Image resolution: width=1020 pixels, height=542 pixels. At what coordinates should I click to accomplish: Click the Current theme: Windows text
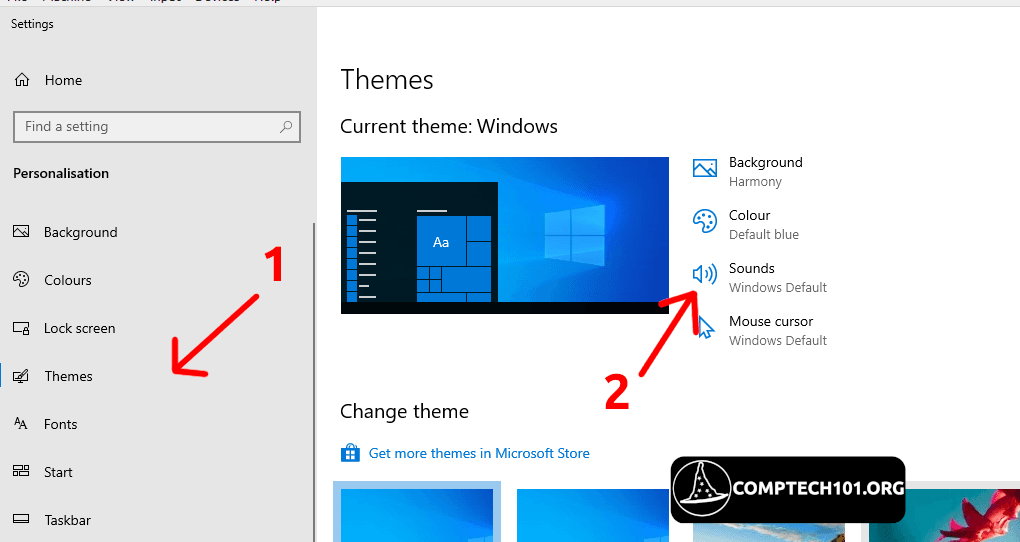pos(449,126)
